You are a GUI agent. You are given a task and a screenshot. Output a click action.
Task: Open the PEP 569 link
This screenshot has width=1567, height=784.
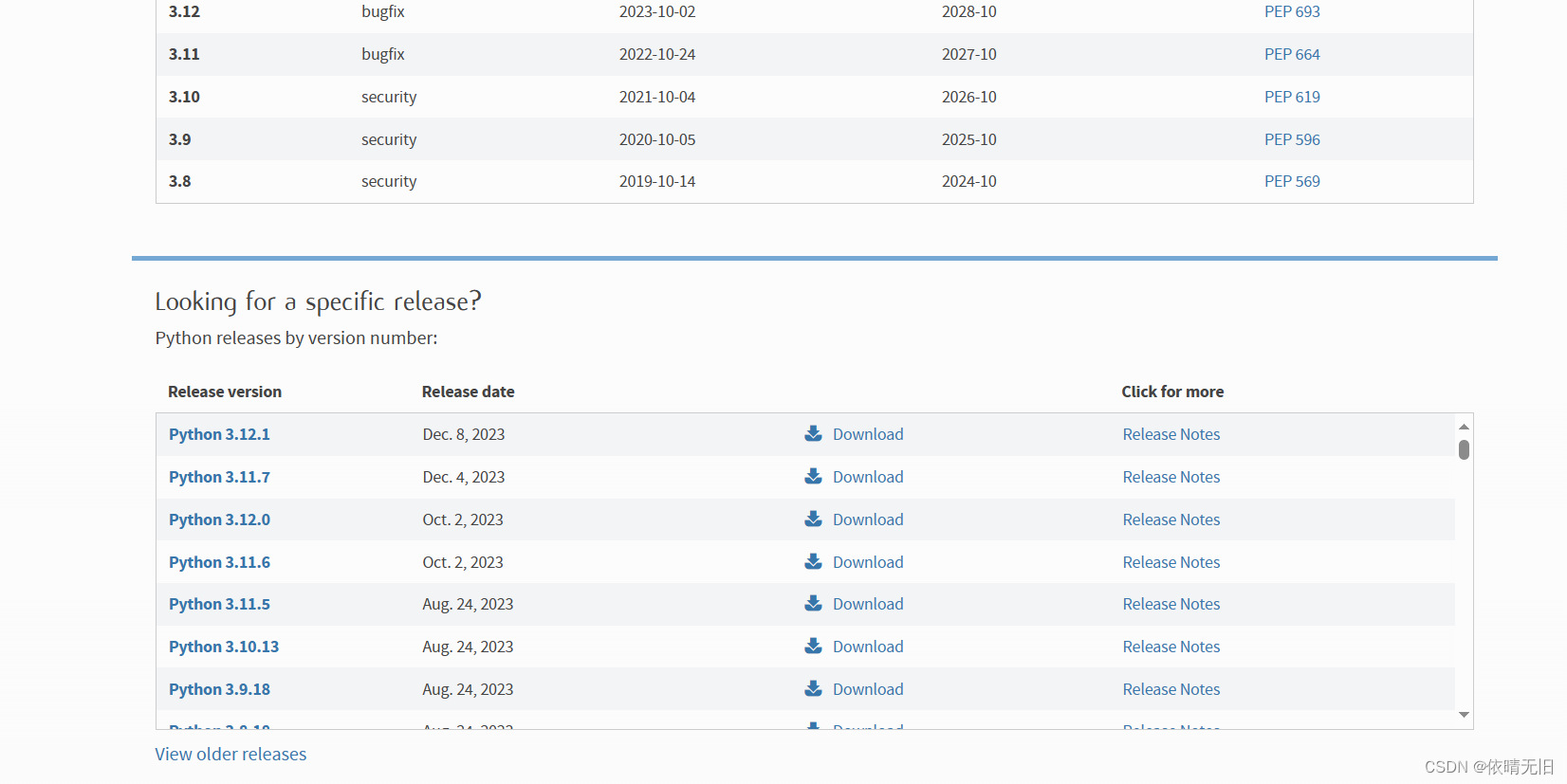tap(1292, 181)
